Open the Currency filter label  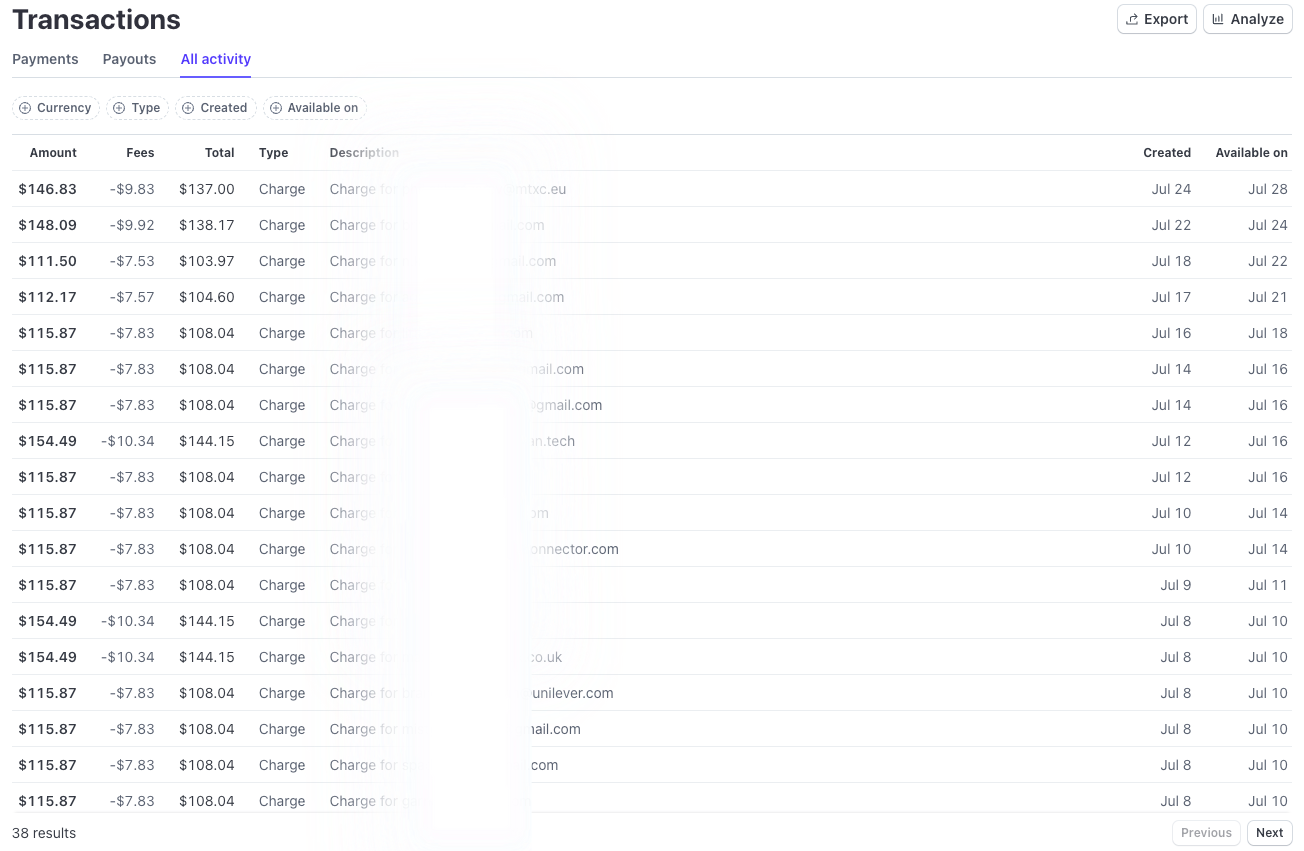pyautogui.click(x=64, y=108)
